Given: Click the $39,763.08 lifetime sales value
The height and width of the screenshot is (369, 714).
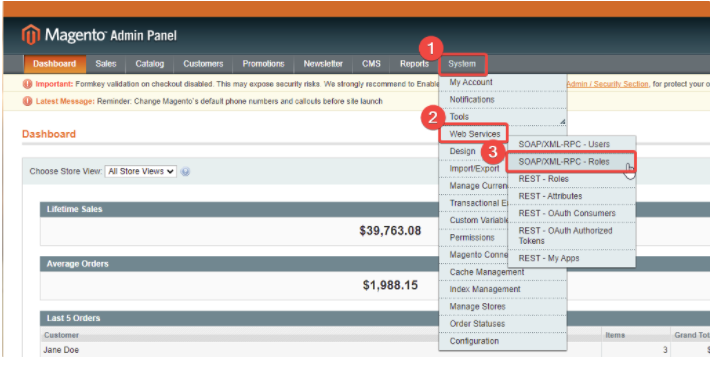Looking at the screenshot, I should [x=390, y=231].
